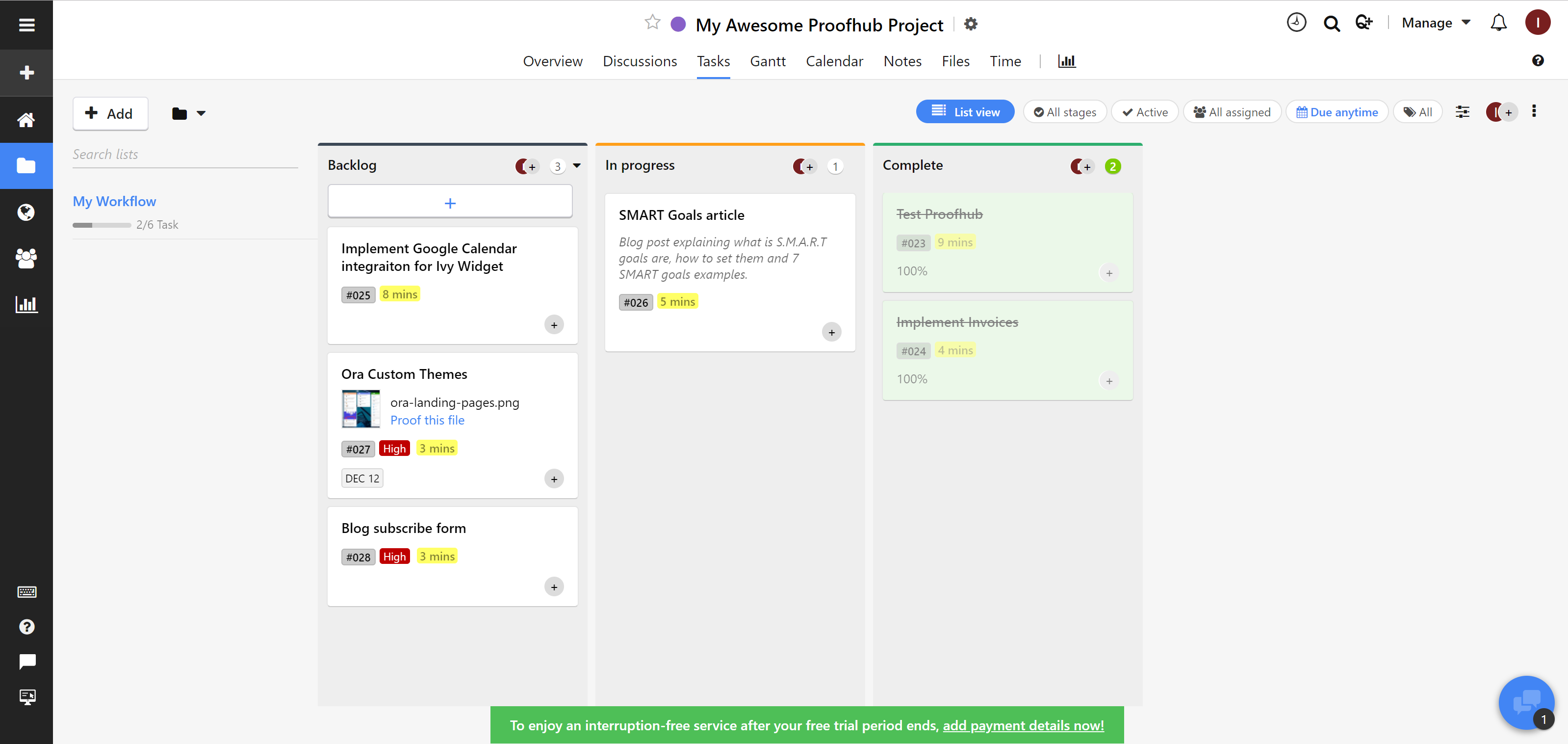This screenshot has height=744, width=1568.
Task: Open the search icon in the top bar
Action: pos(1331,23)
